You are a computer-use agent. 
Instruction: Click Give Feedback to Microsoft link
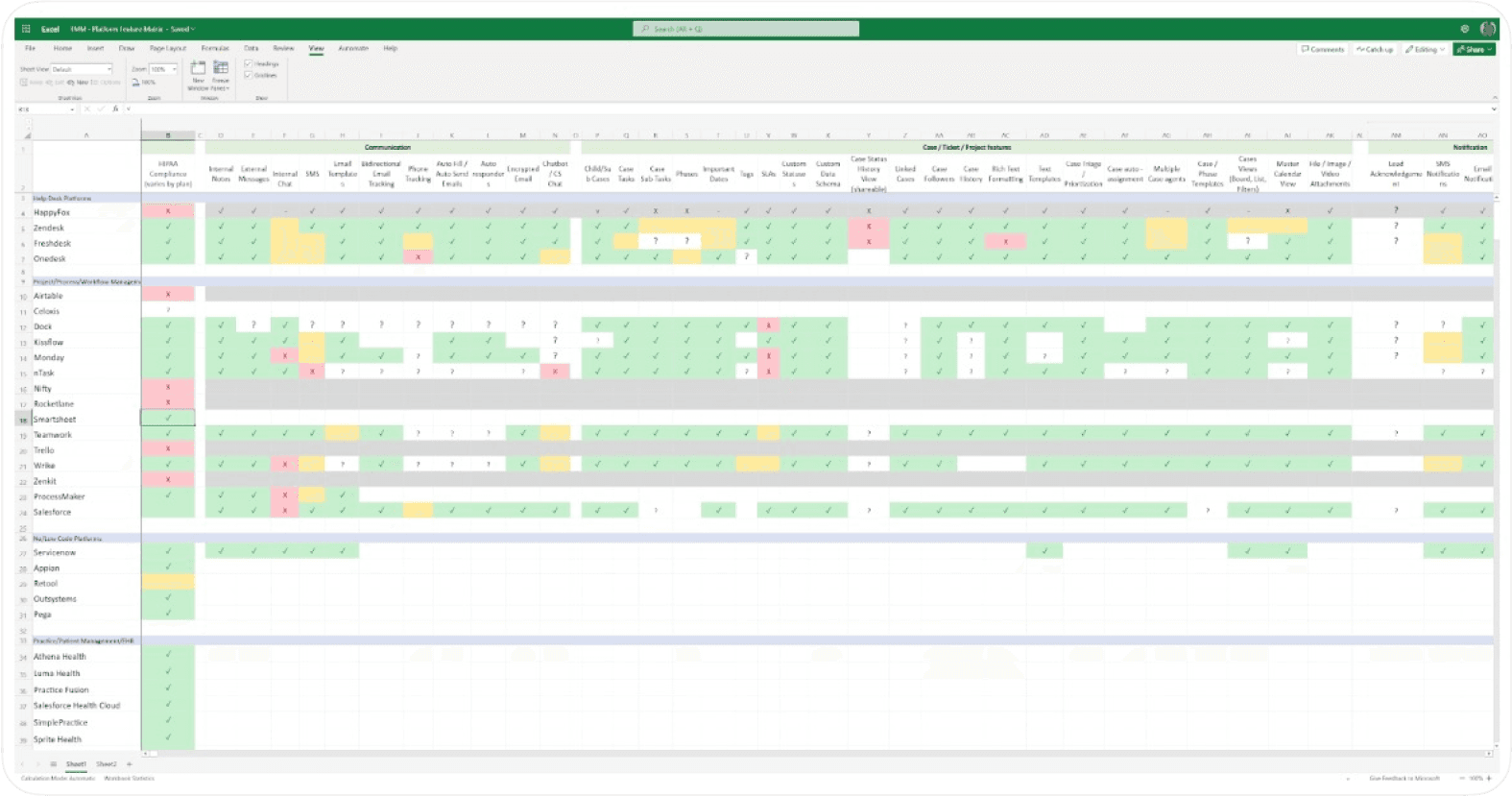1404,778
